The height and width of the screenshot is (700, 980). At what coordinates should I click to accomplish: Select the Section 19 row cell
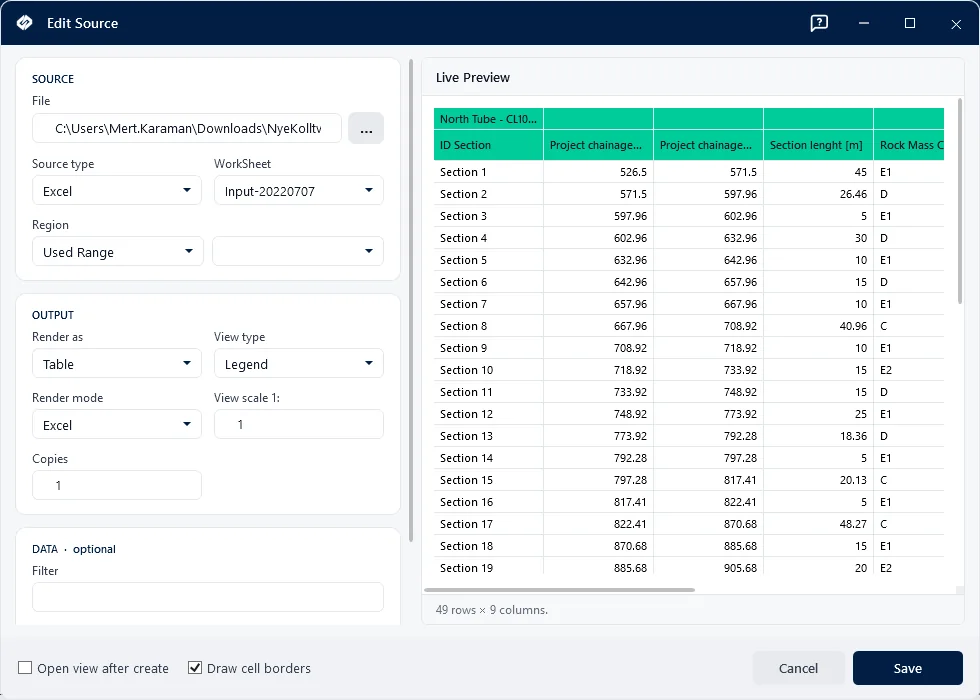click(x=489, y=568)
